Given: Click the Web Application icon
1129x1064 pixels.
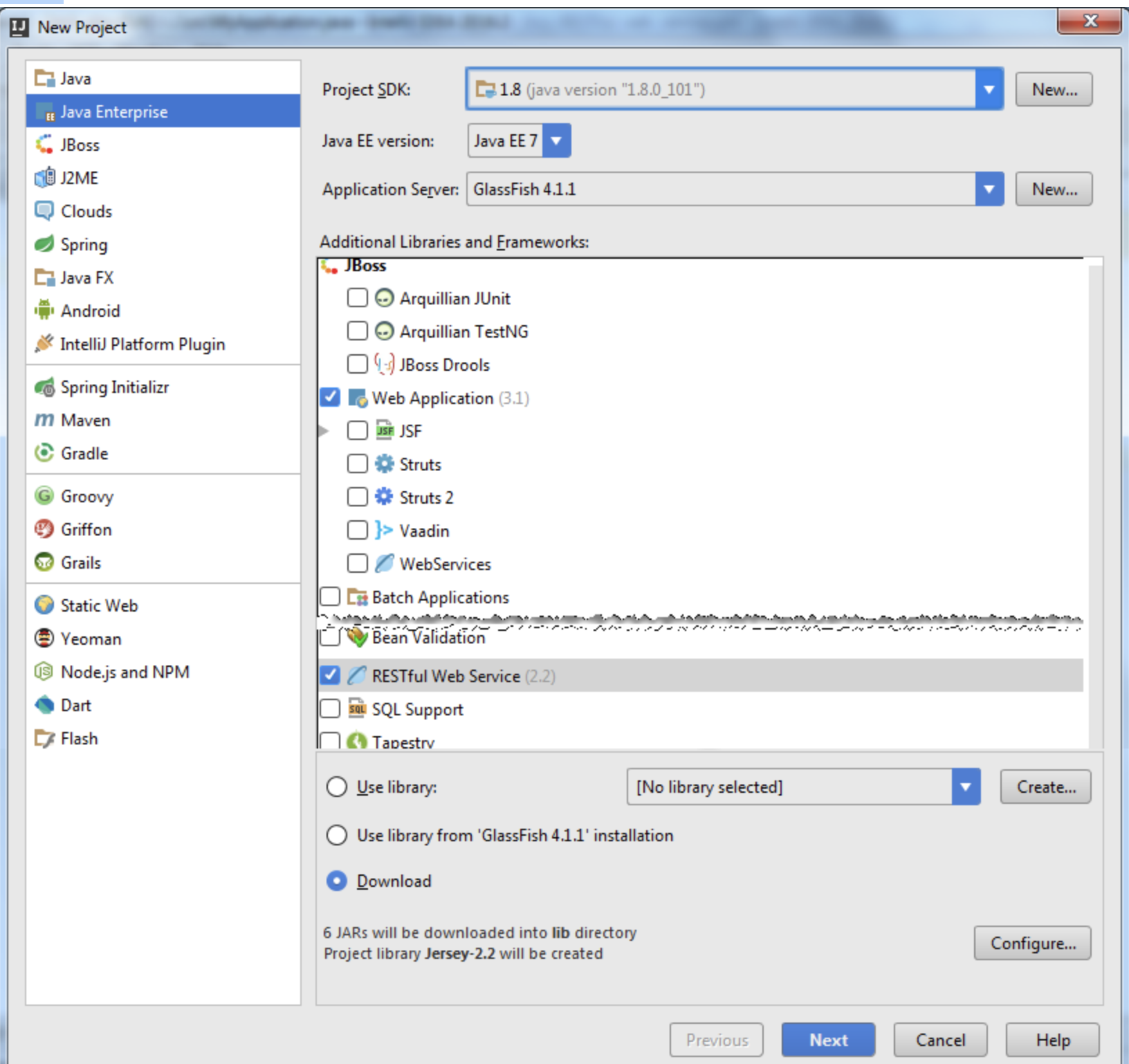Looking at the screenshot, I should pos(357,398).
